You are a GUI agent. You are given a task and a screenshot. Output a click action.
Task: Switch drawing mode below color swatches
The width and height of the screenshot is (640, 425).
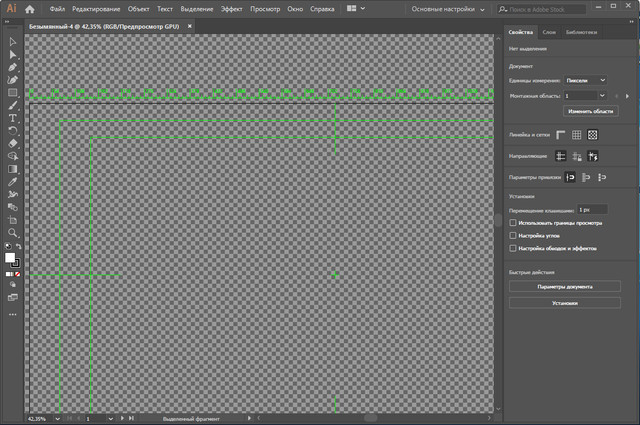[x=13, y=285]
